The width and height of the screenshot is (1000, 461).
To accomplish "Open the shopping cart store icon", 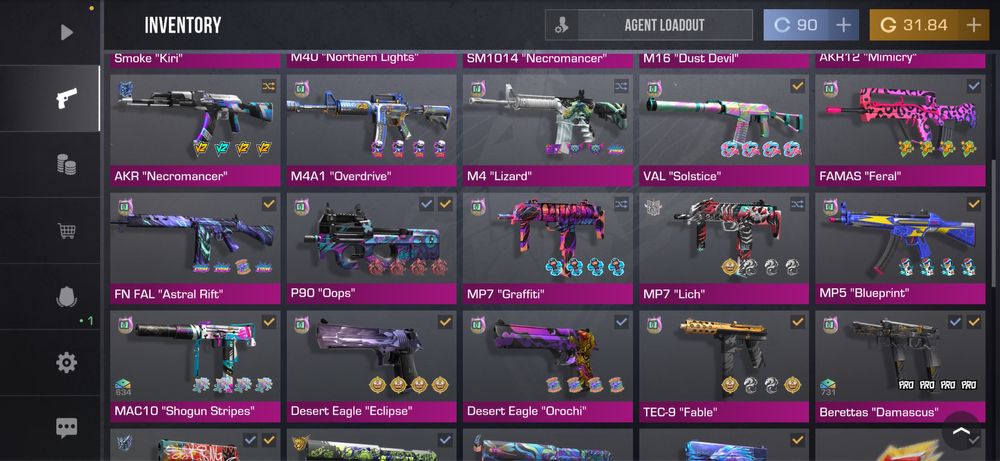I will [x=66, y=231].
